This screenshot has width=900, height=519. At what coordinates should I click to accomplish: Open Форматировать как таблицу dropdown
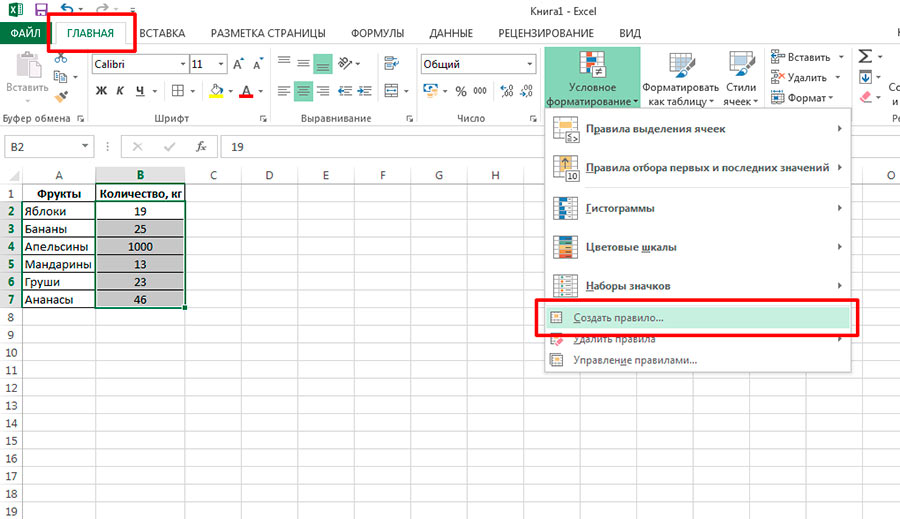pyautogui.click(x=680, y=78)
